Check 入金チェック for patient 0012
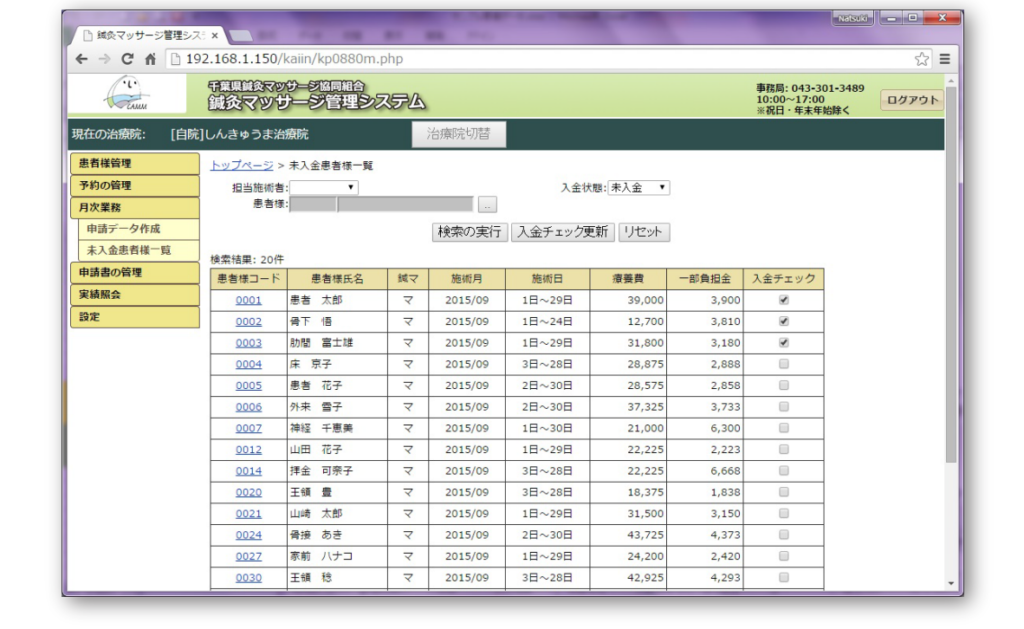 point(784,449)
